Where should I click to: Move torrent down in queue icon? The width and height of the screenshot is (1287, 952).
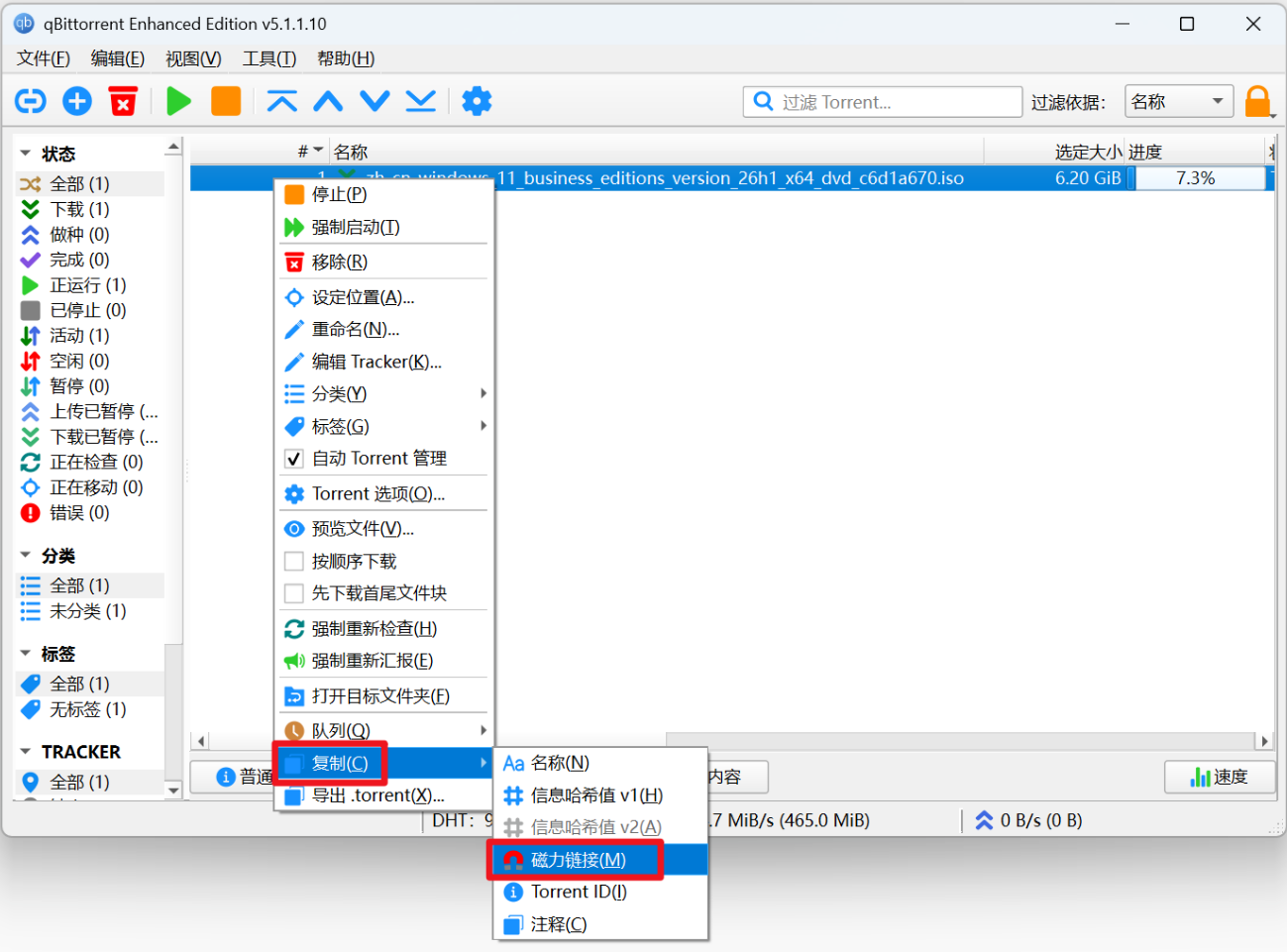375,101
